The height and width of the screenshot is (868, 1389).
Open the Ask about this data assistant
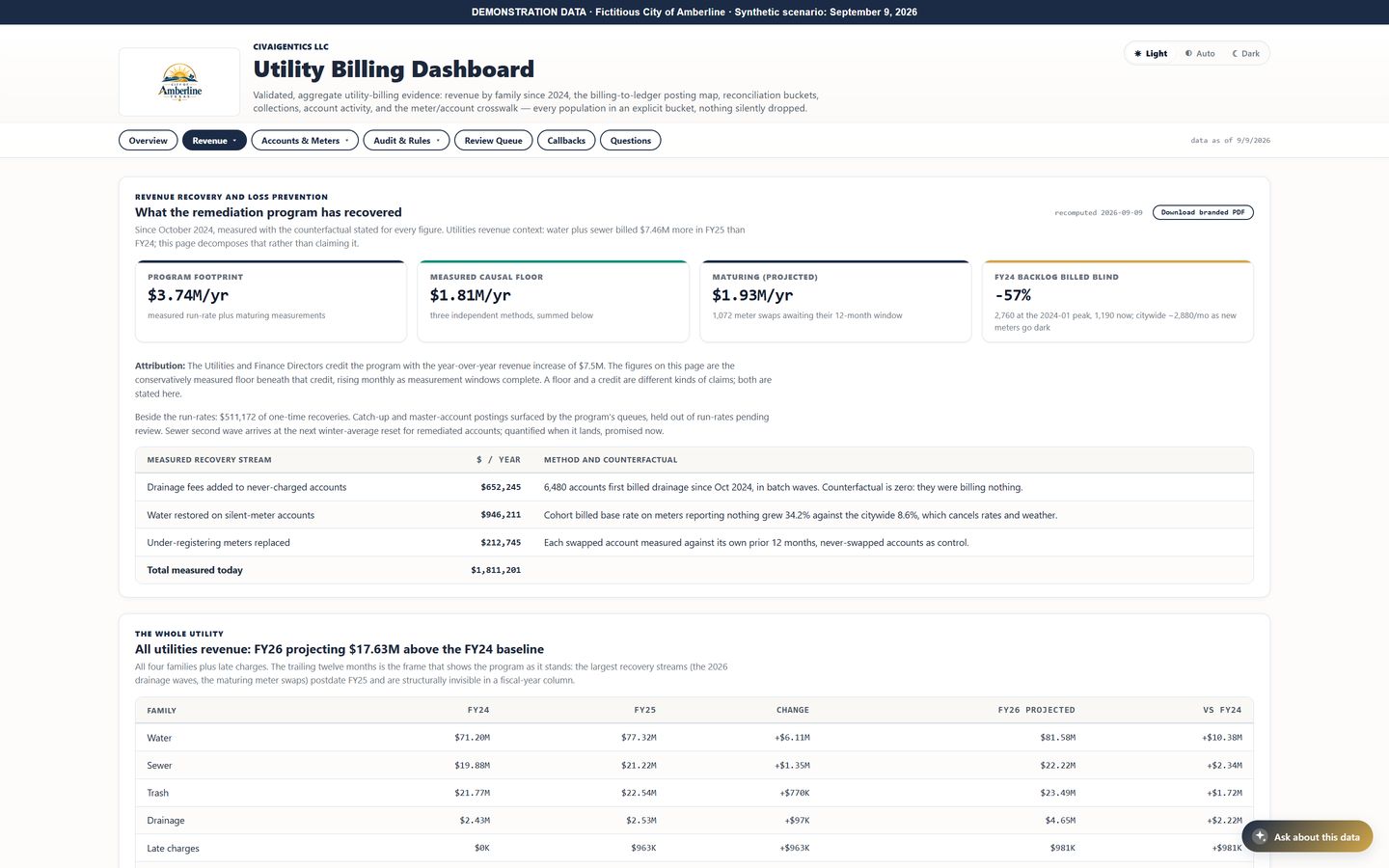[1307, 836]
